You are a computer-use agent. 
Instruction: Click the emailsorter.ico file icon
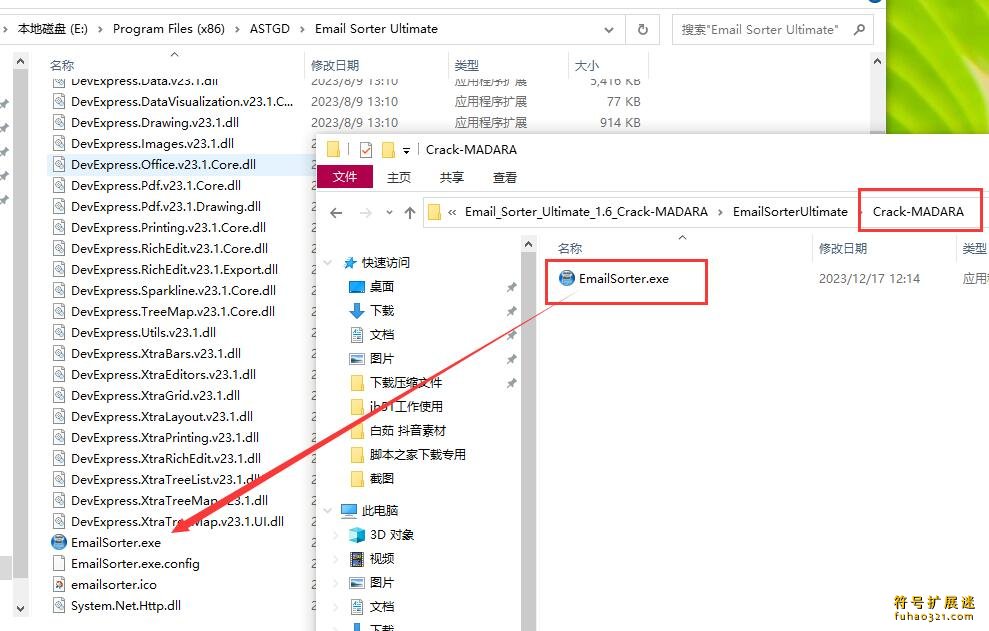57,584
